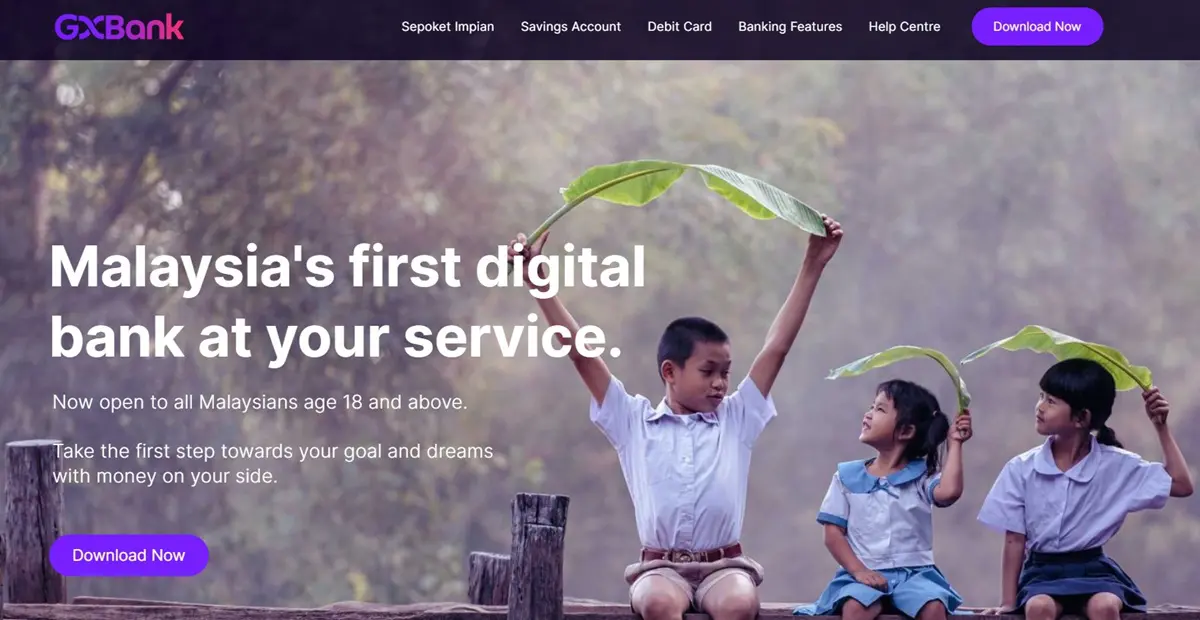Click the girl in the dark skirt
This screenshot has height=620, width=1200.
click(1080, 490)
